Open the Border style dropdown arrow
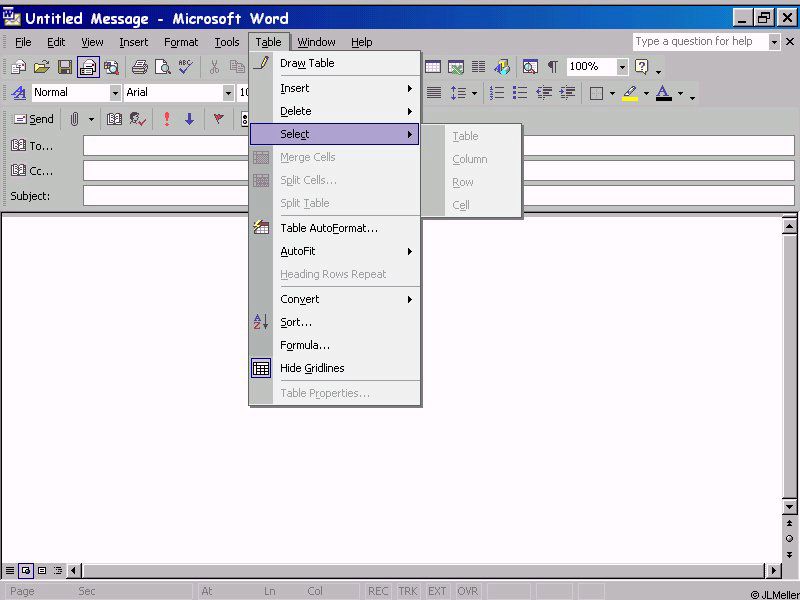 (612, 93)
